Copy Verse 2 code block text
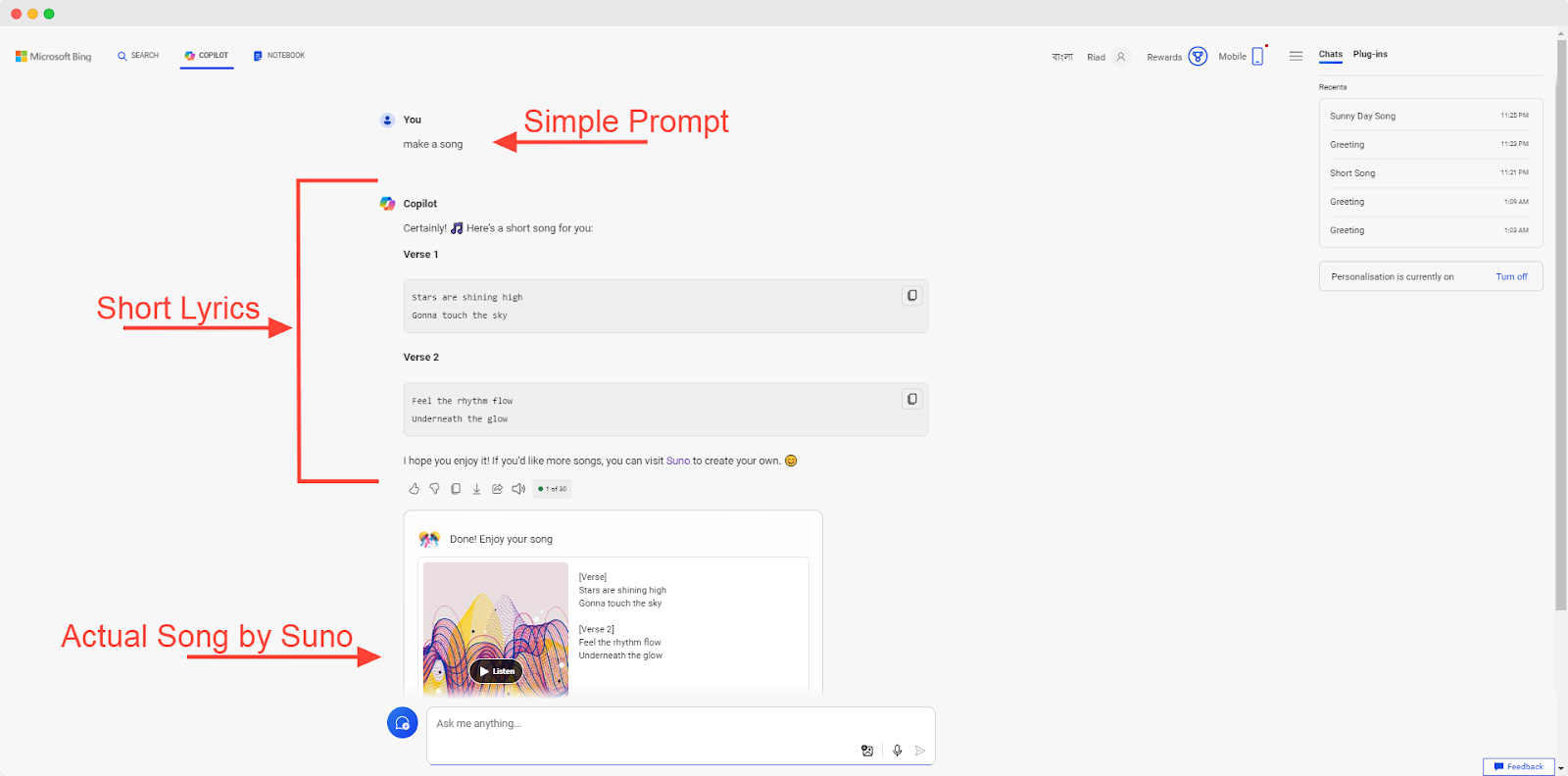1568x776 pixels. pos(912,400)
